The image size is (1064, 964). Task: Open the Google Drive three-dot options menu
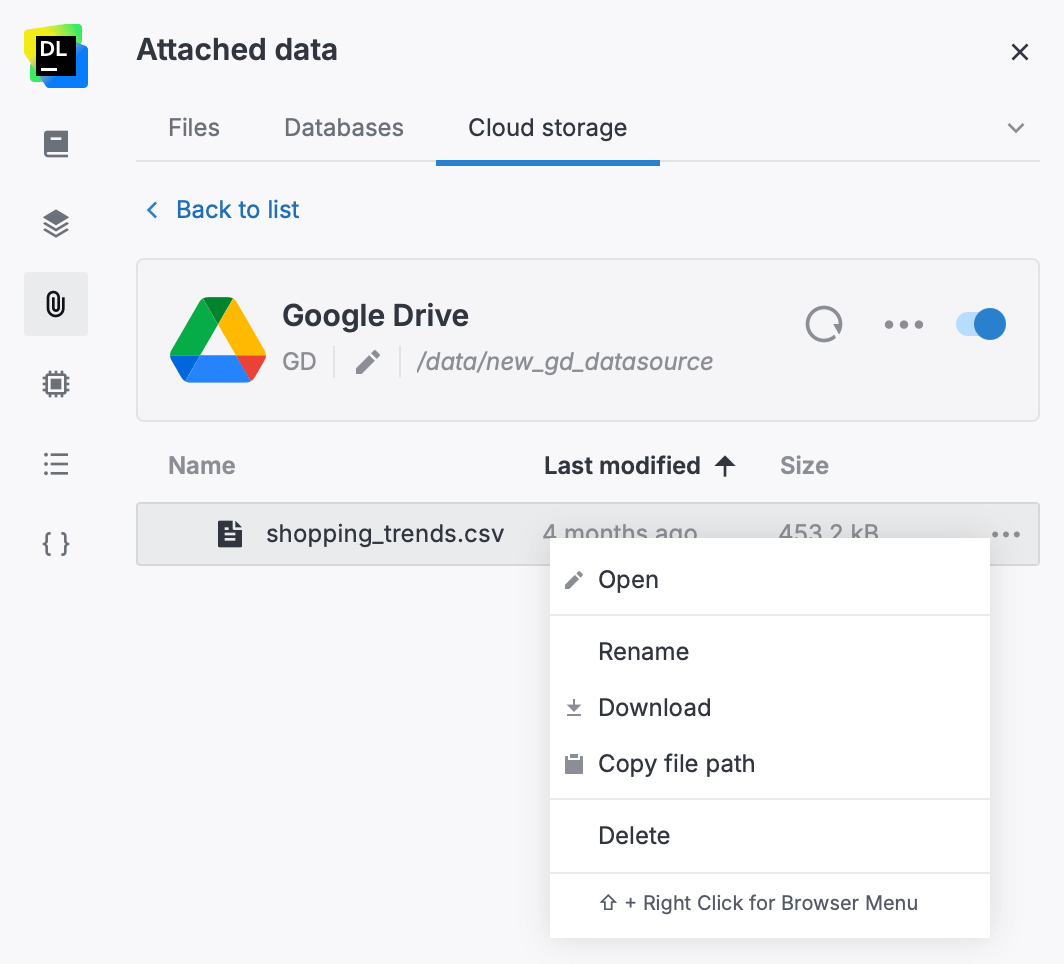pos(903,324)
